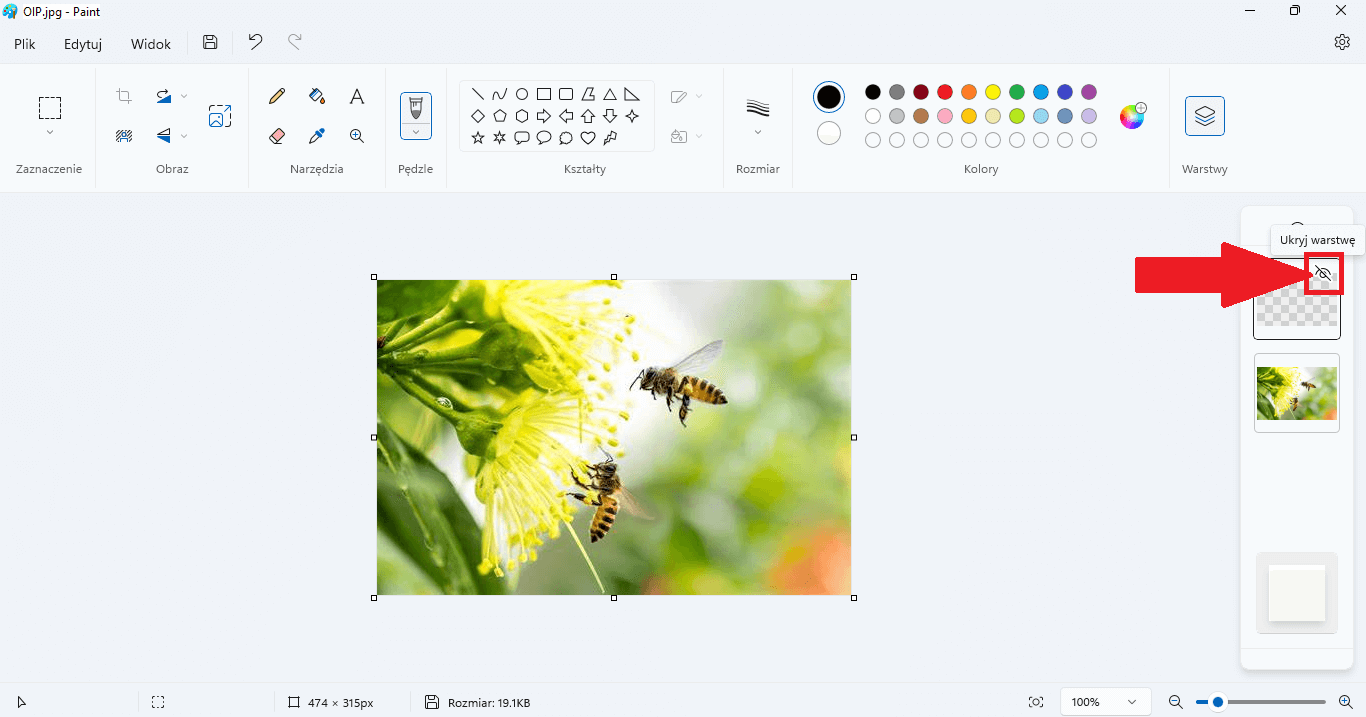1366x717 pixels.
Task: Open the Edytuj menu
Action: (83, 44)
